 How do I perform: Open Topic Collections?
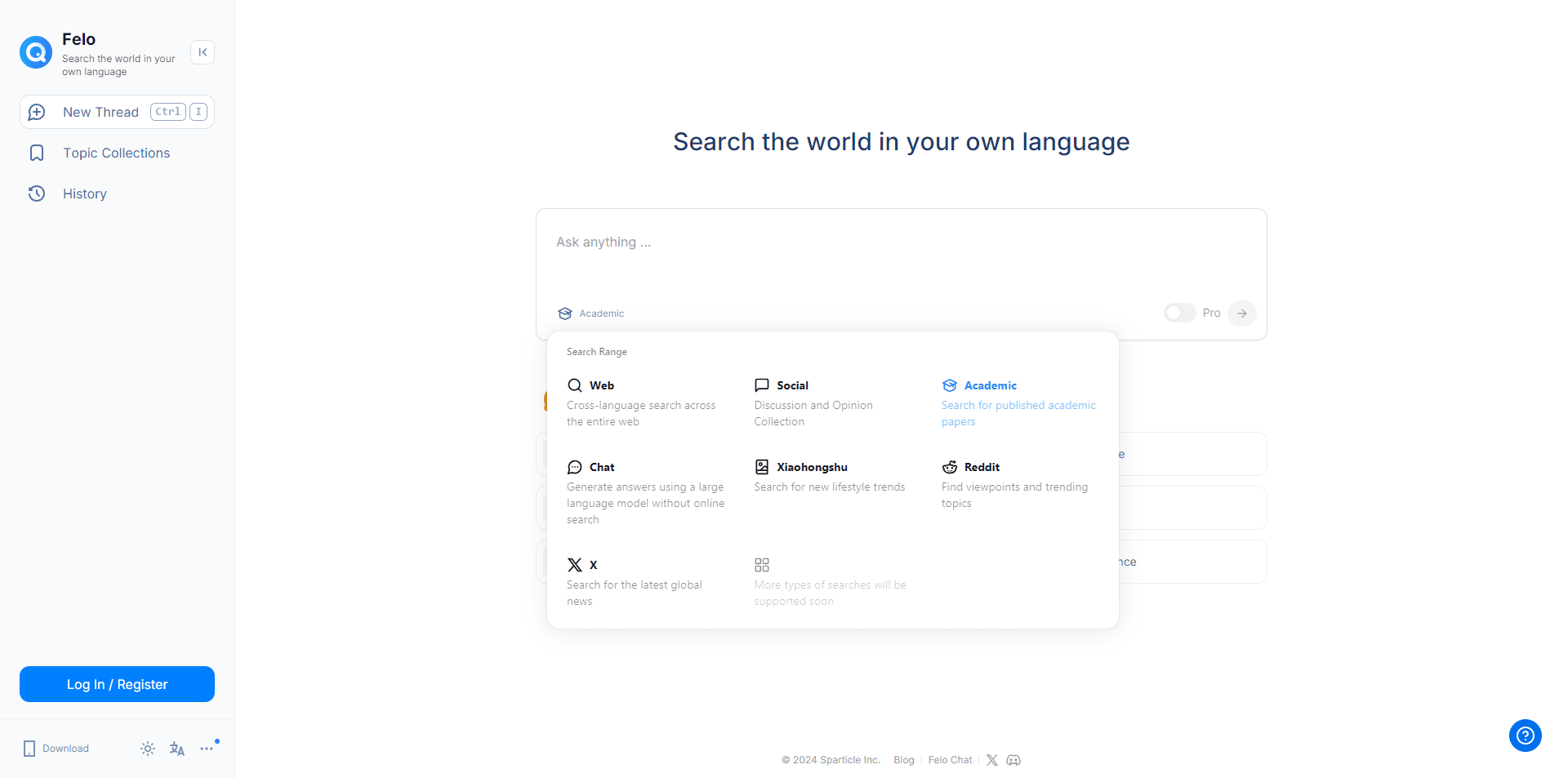tap(117, 153)
